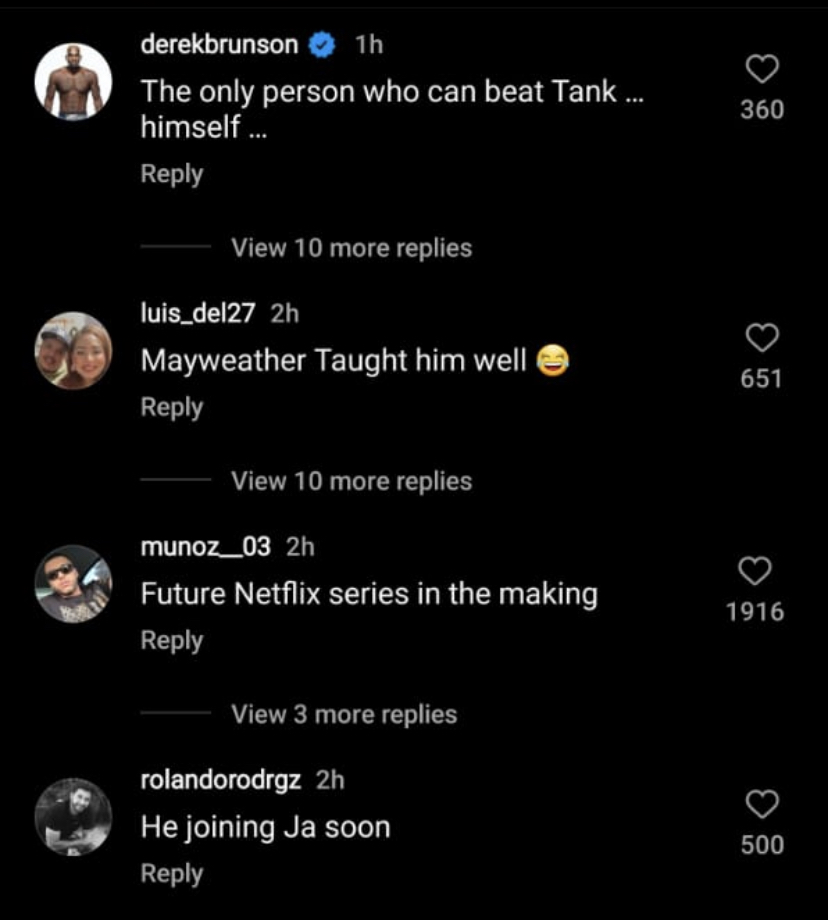Open the luis_del27 username link
Viewport: 828px width, 920px height.
click(x=197, y=313)
